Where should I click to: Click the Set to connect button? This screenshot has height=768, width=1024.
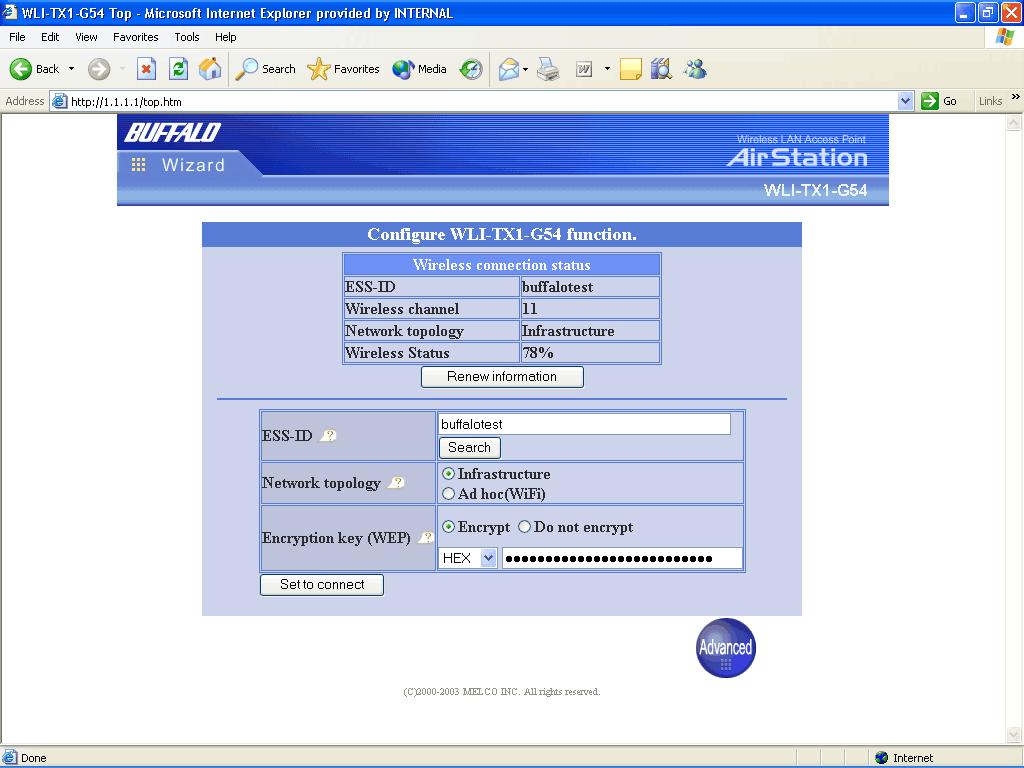tap(322, 584)
